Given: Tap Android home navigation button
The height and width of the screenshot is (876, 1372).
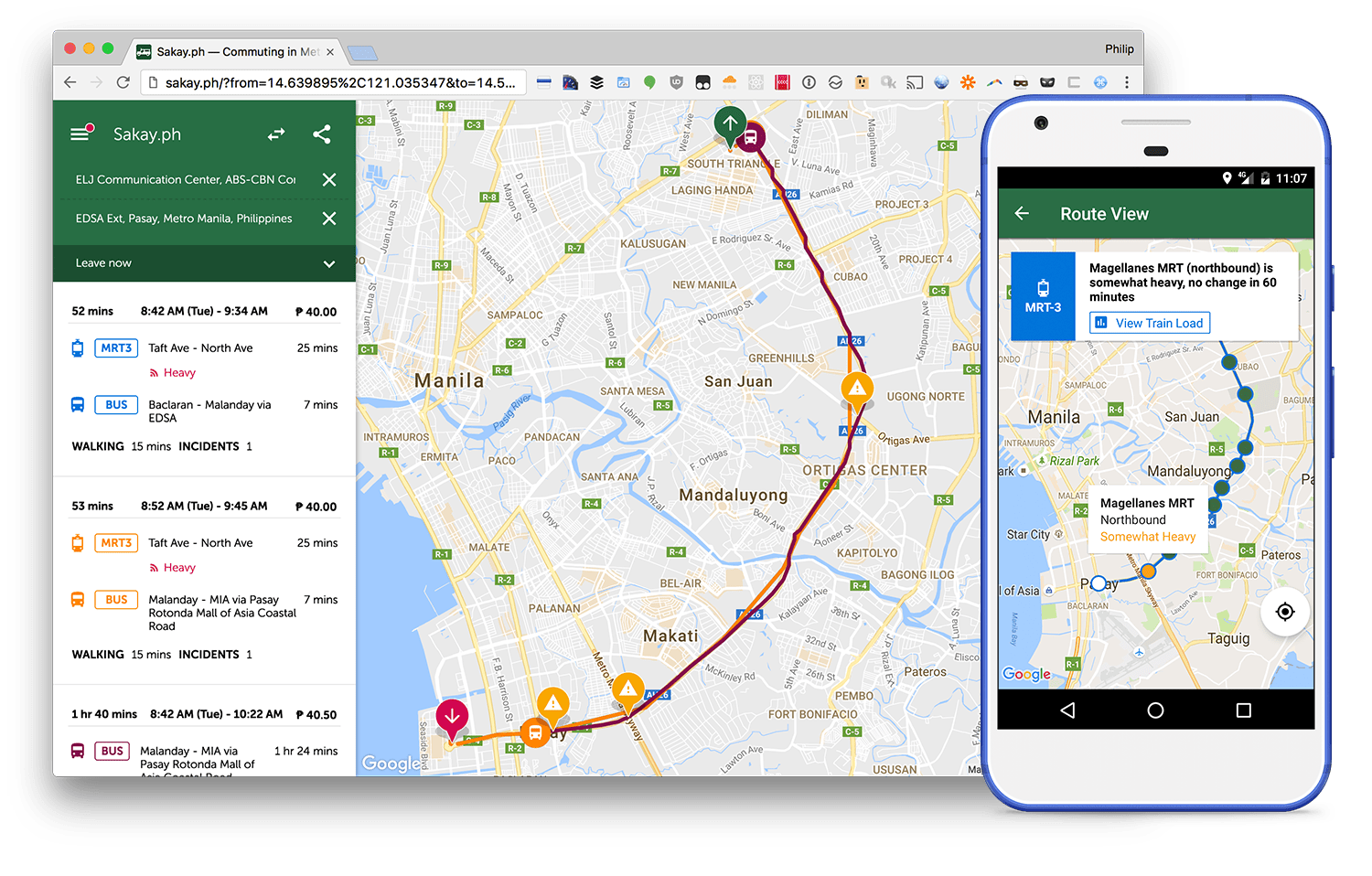Looking at the screenshot, I should coord(1155,710).
